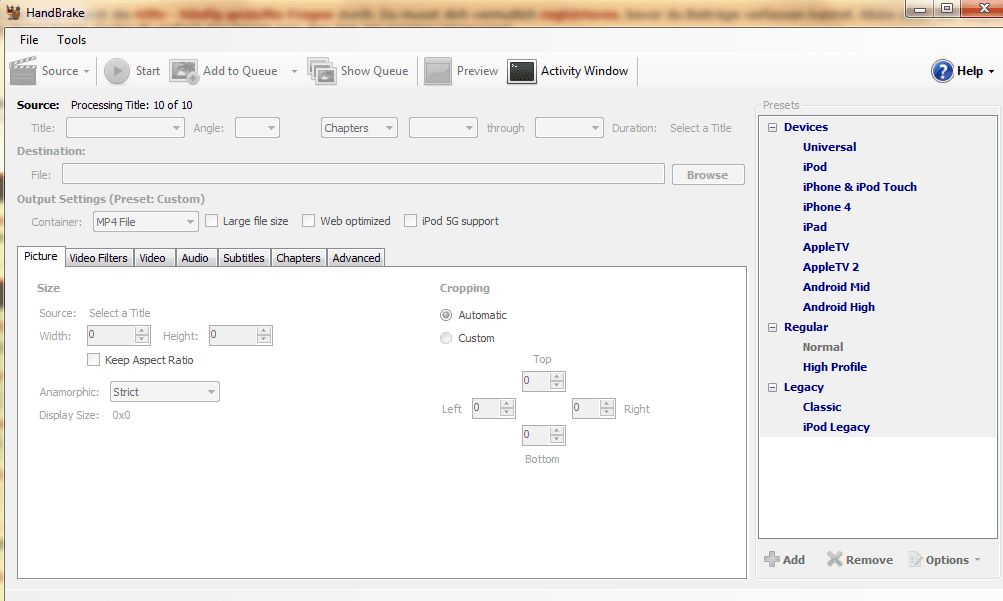Screen dimensions: 1003x601
Task: Click the destination File path field
Action: tap(363, 174)
